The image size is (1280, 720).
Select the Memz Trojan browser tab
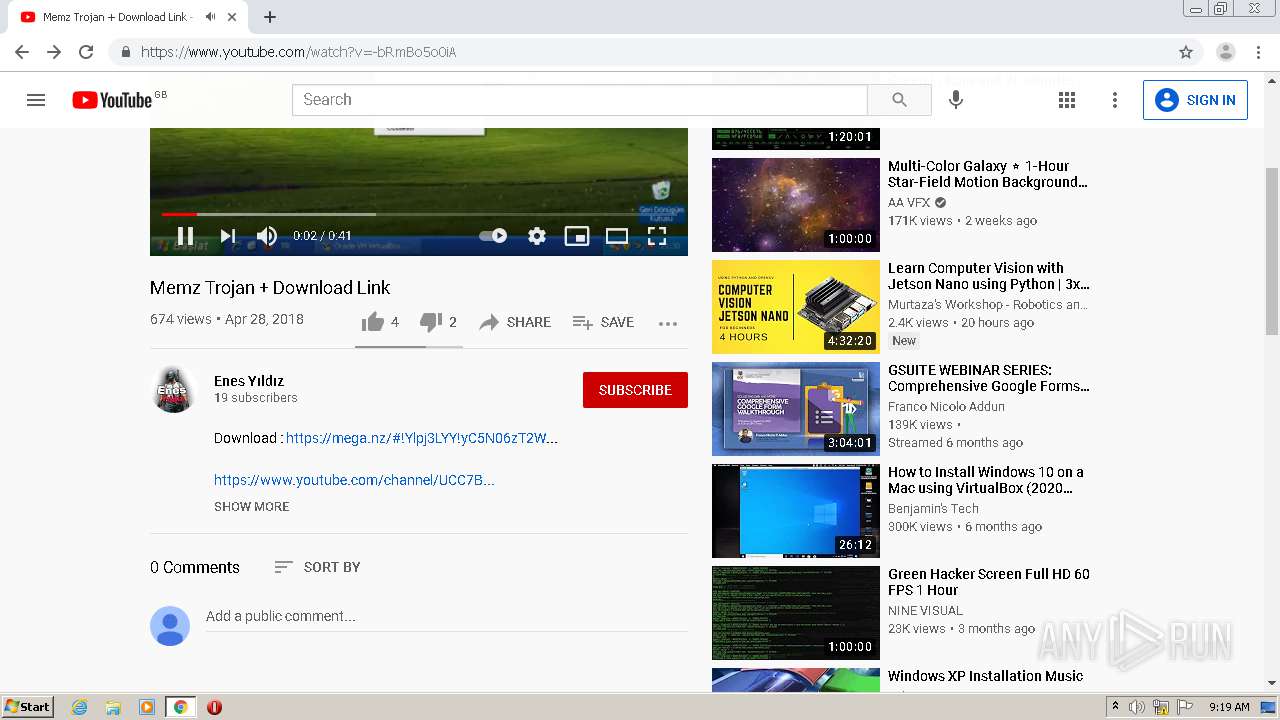[130, 17]
